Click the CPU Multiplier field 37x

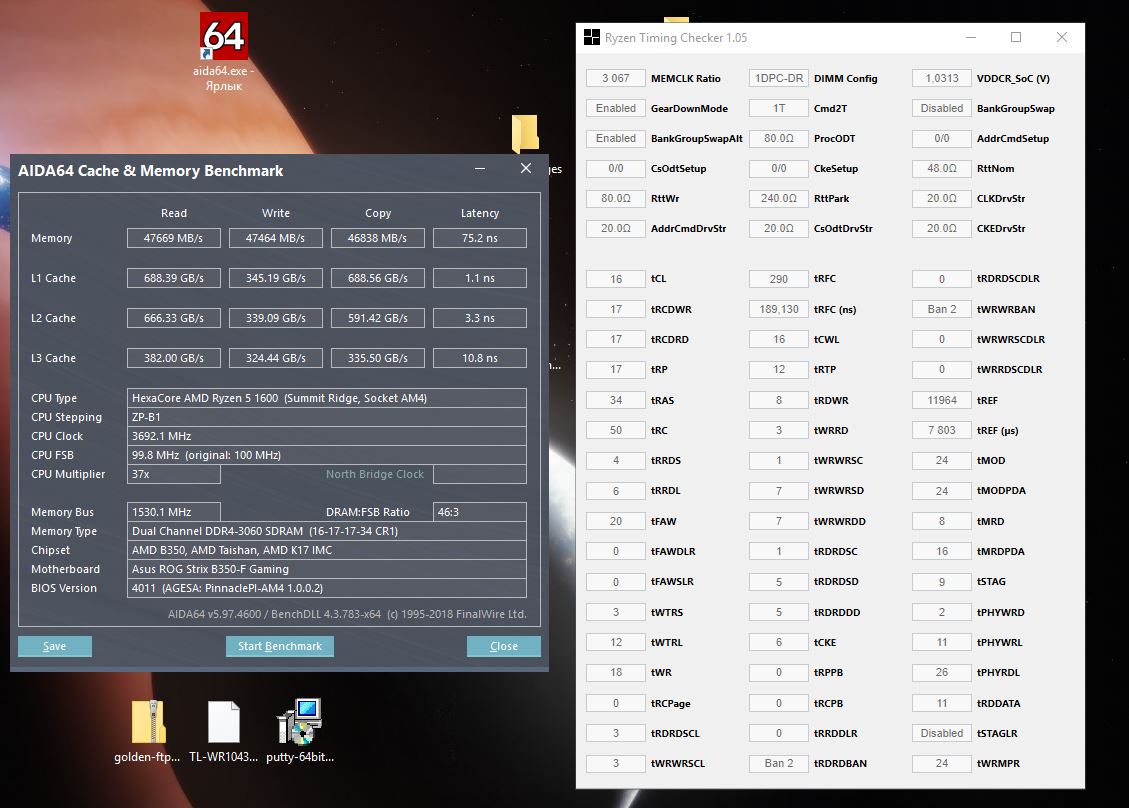pos(174,474)
